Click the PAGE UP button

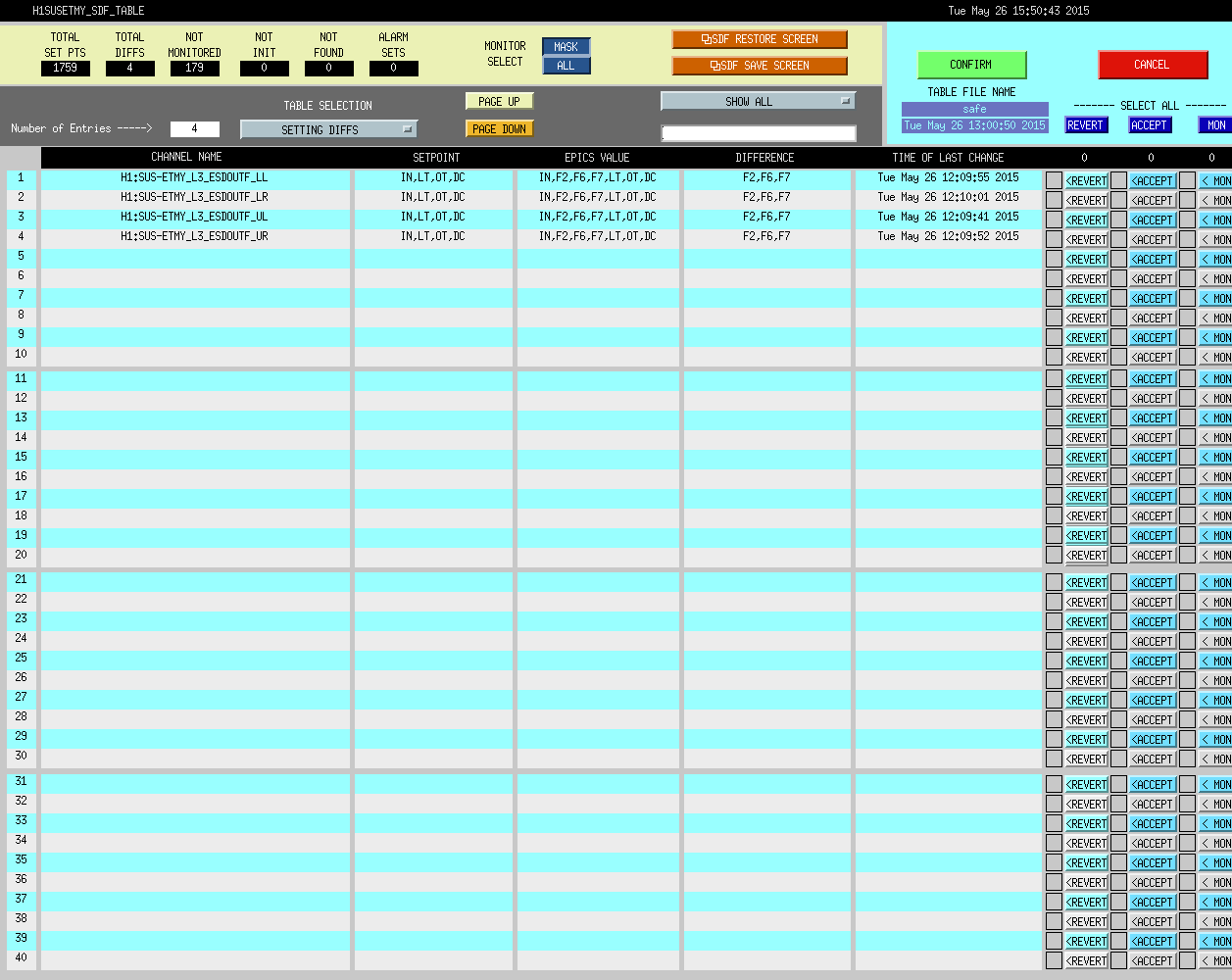[x=500, y=101]
